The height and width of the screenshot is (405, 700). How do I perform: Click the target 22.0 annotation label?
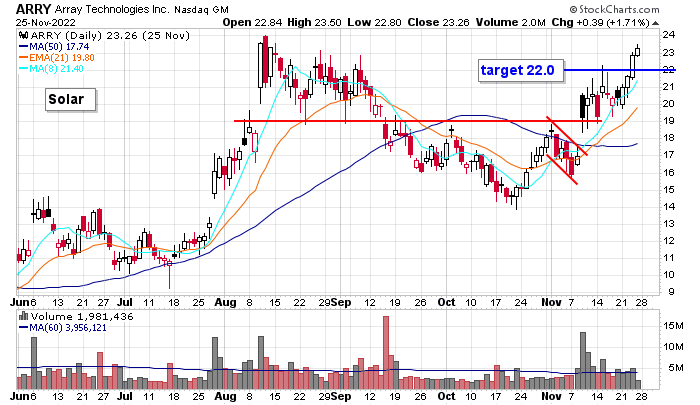pyautogui.click(x=521, y=71)
